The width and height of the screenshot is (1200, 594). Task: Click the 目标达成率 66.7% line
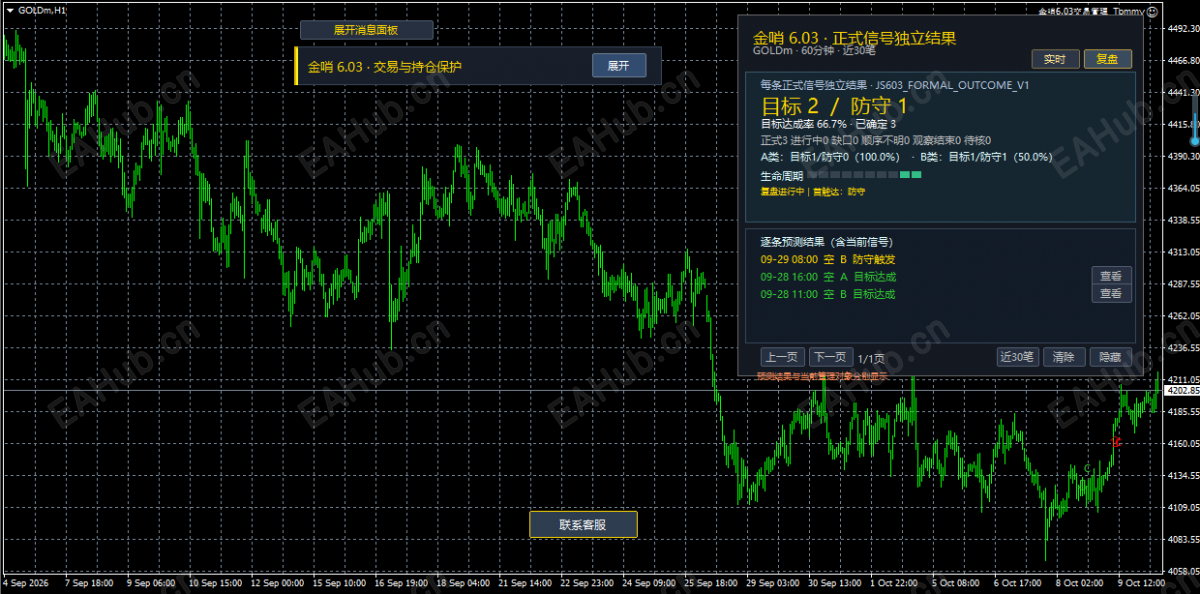(x=828, y=124)
